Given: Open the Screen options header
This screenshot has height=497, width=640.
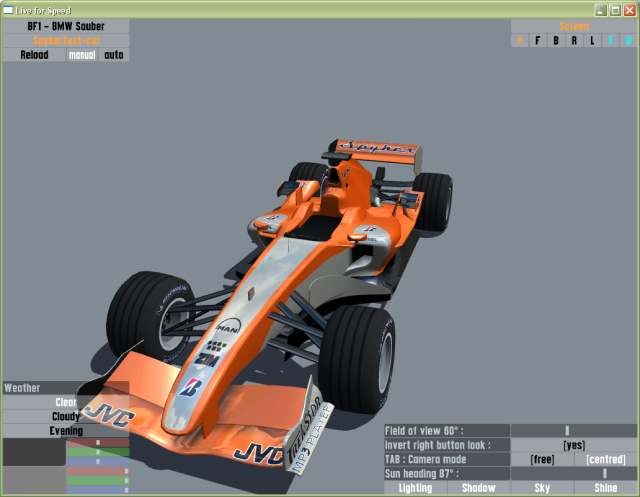Looking at the screenshot, I should click(573, 26).
